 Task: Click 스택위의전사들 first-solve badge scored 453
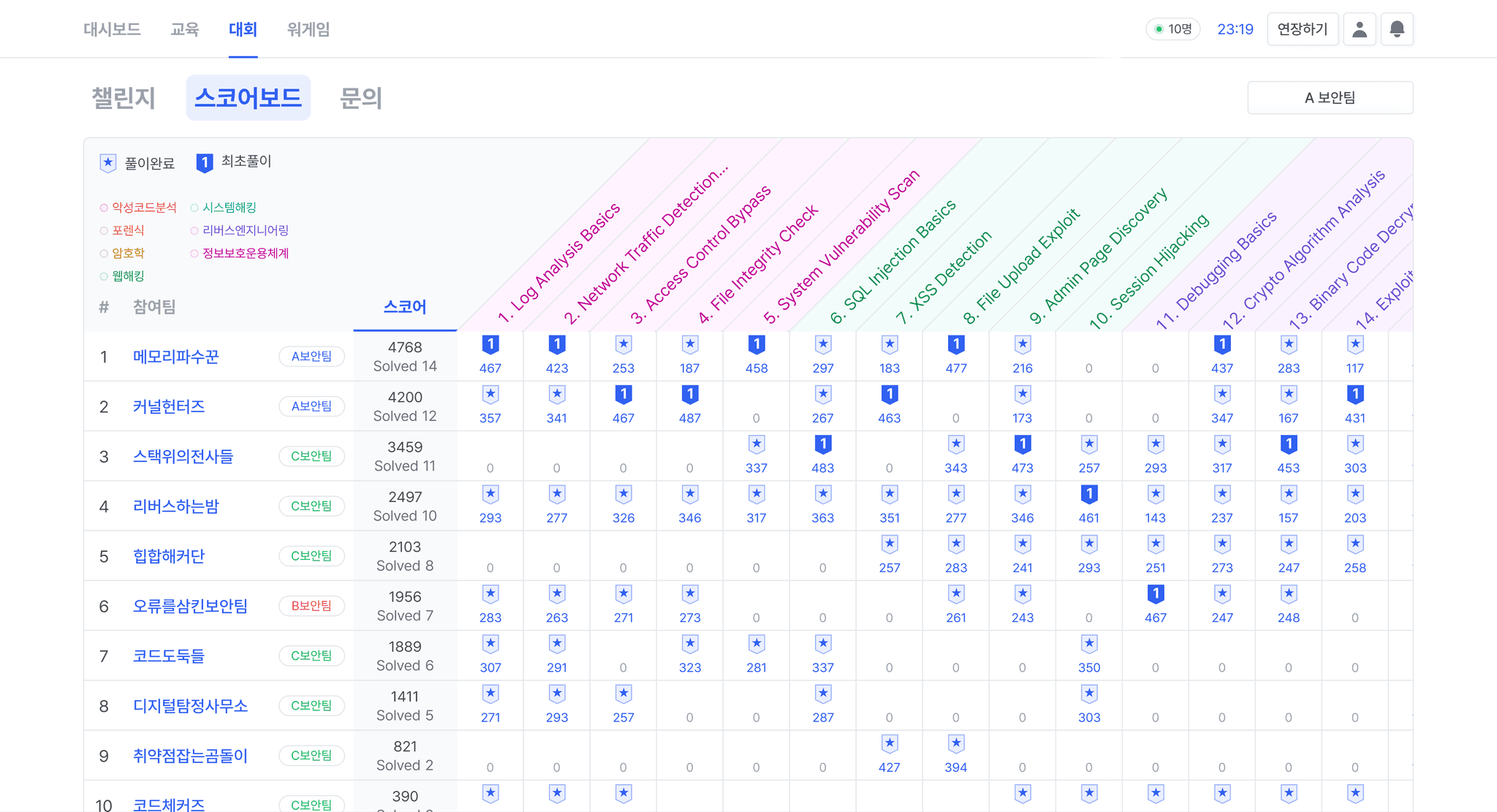(x=1289, y=444)
